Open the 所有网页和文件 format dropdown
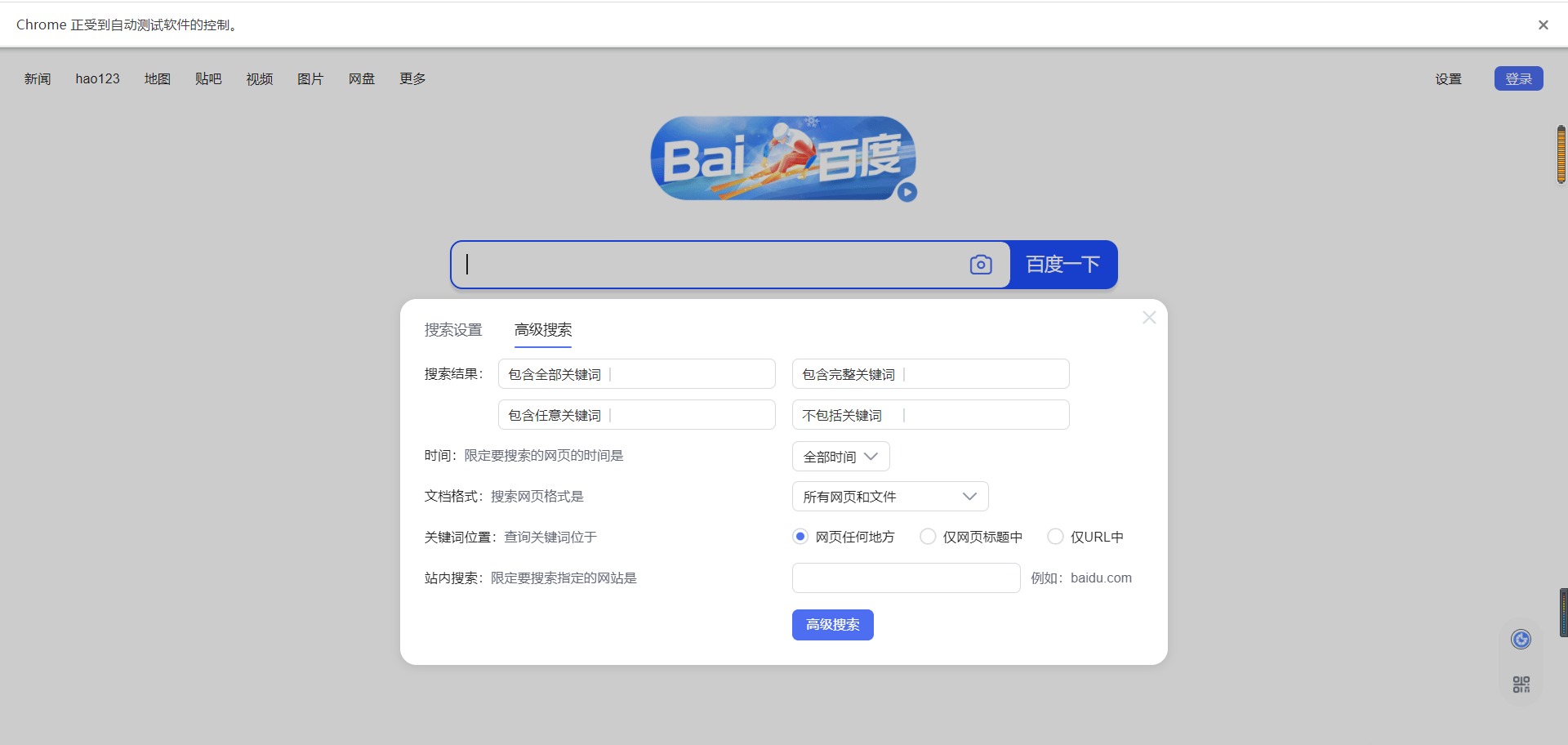Image resolution: width=1568 pixels, height=745 pixels. coord(890,497)
